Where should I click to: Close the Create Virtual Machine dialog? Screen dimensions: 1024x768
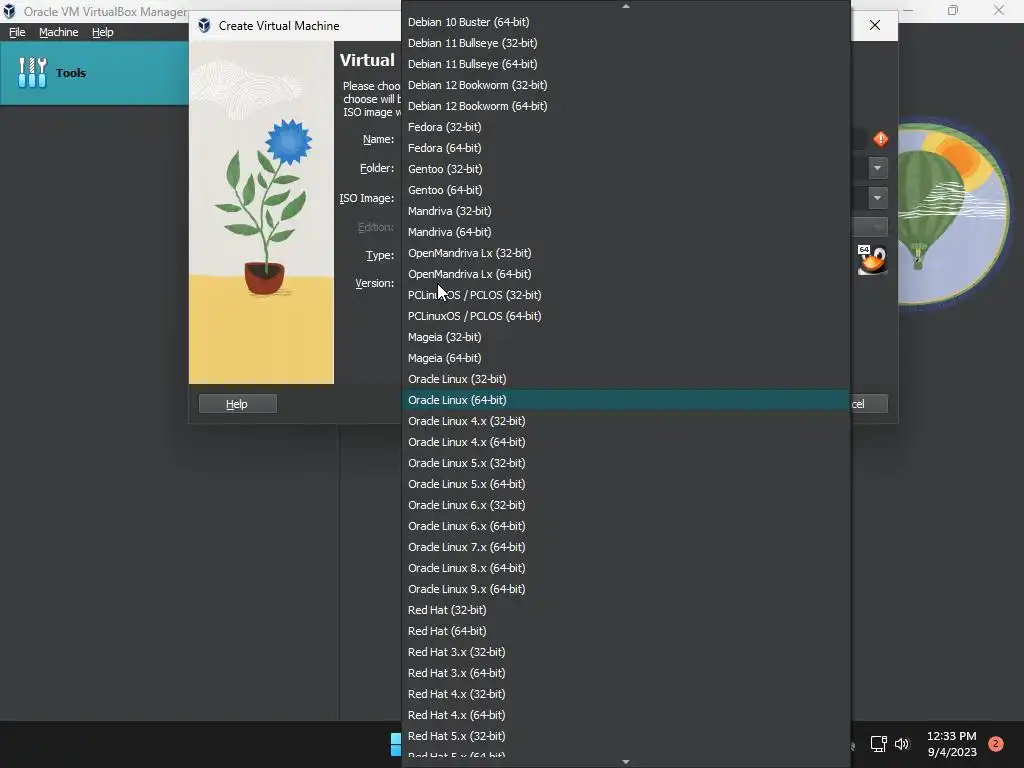tap(875, 25)
